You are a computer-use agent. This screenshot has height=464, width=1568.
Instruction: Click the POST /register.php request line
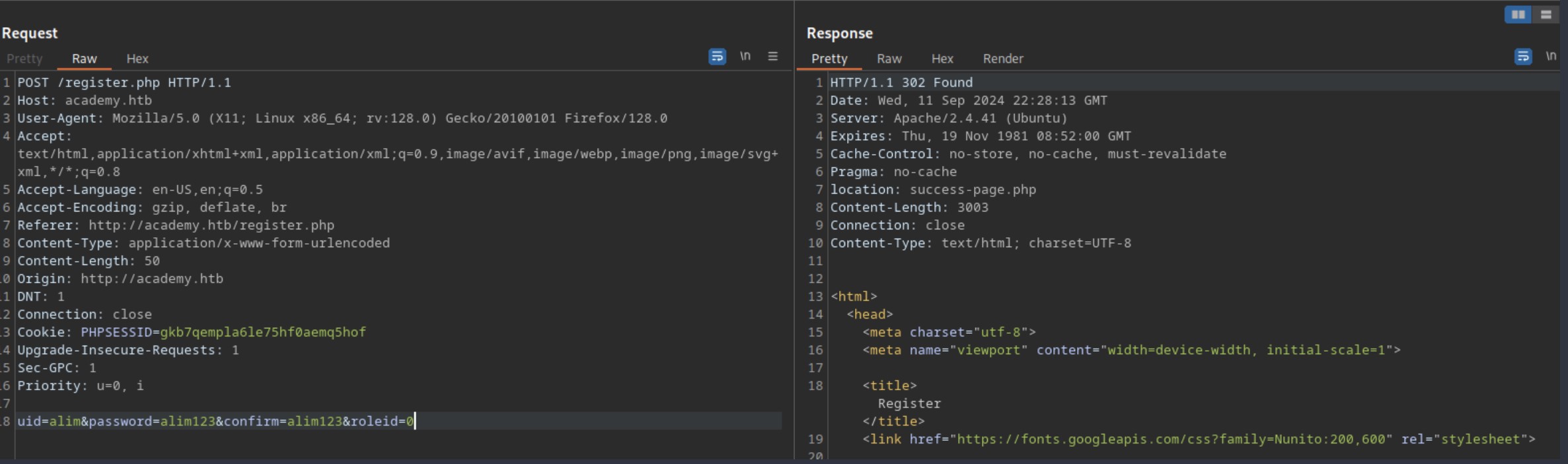click(x=124, y=83)
